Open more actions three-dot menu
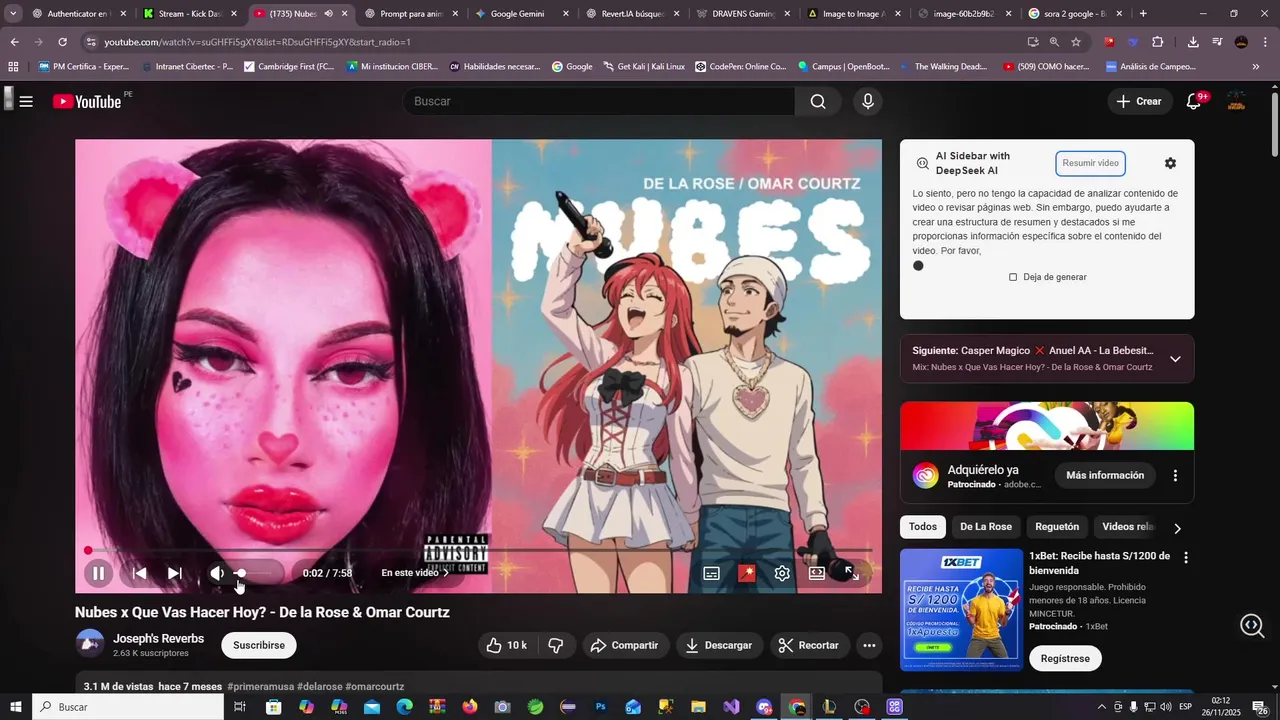The image size is (1280, 720). point(869,645)
